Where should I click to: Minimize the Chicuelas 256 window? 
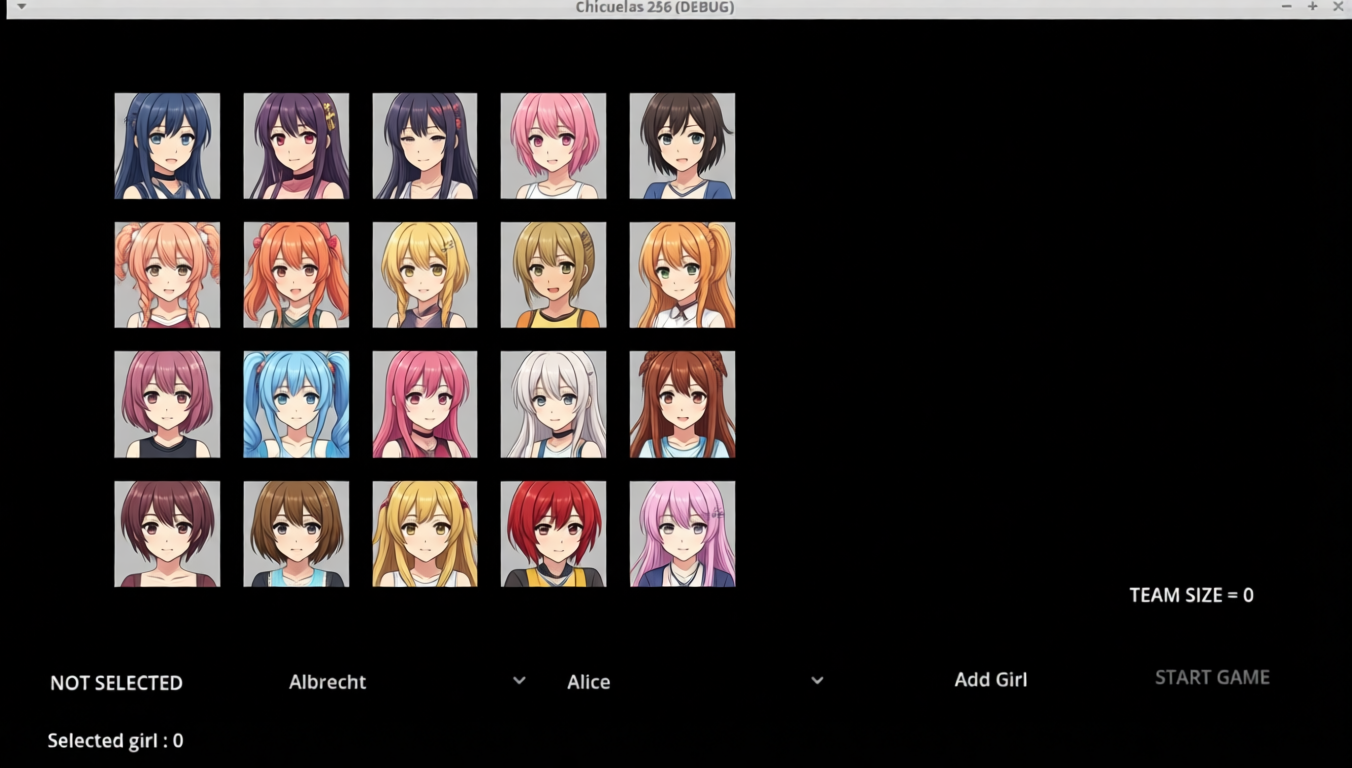point(1287,7)
